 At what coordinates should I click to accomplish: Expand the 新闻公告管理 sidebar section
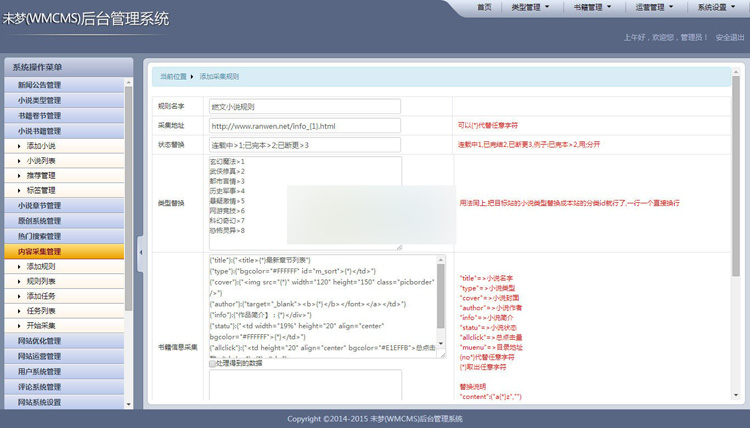click(x=64, y=85)
